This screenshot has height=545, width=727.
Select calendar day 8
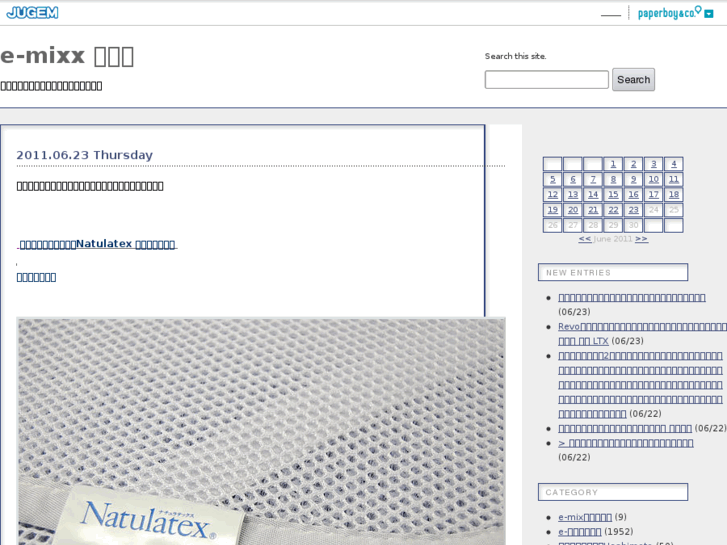coord(613,179)
